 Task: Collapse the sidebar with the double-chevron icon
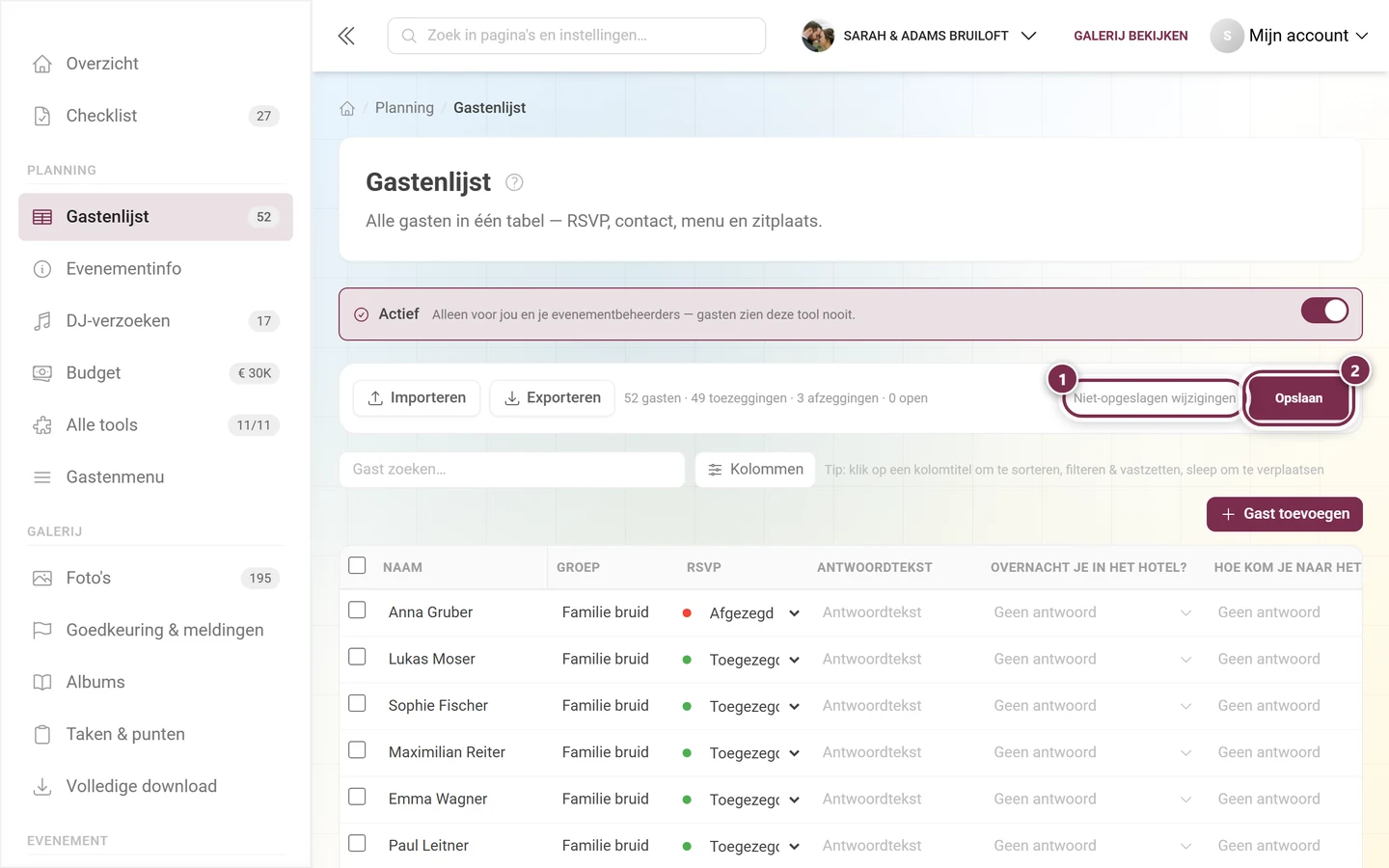(x=346, y=36)
